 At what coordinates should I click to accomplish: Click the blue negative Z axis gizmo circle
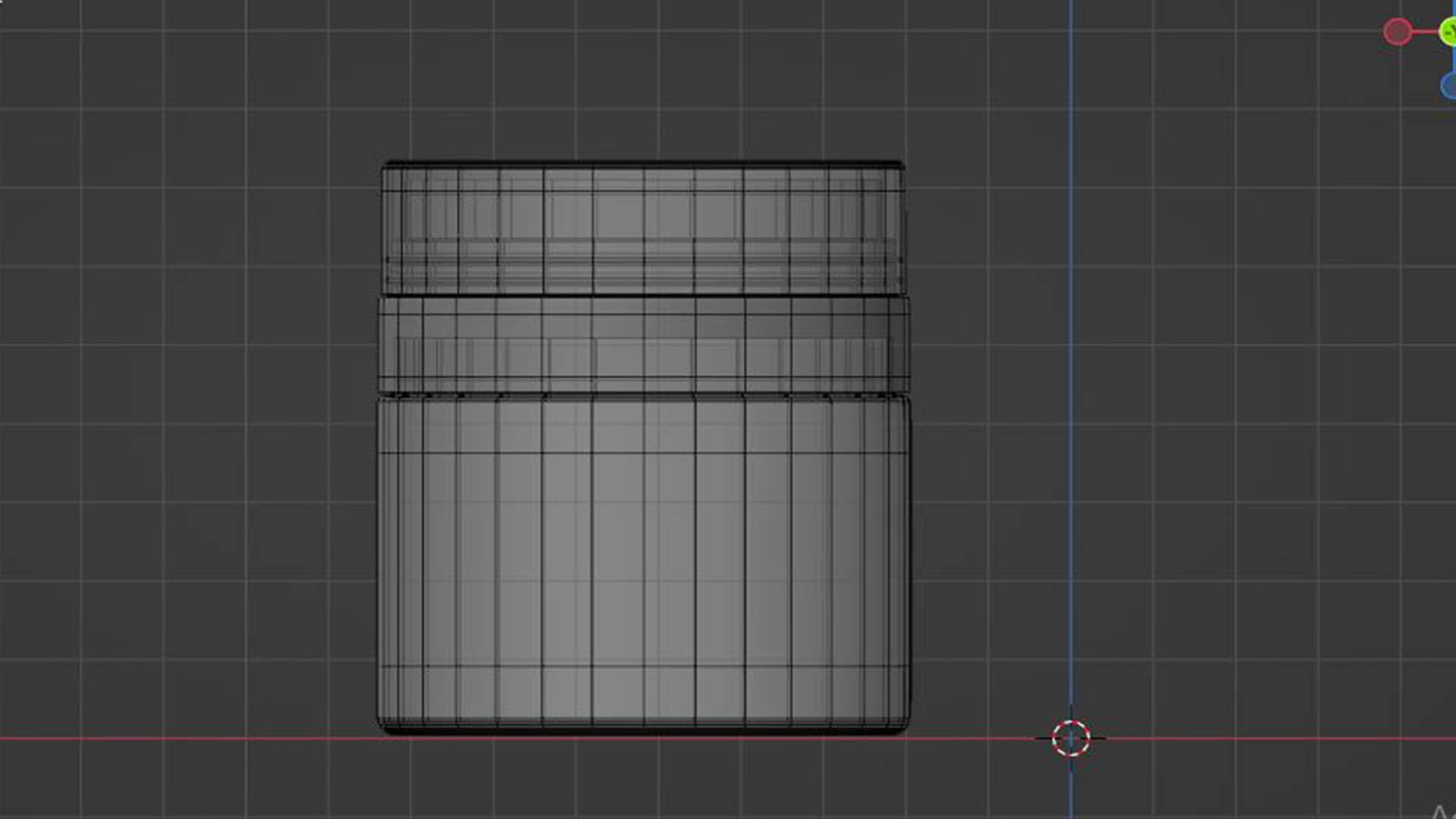click(x=1448, y=85)
